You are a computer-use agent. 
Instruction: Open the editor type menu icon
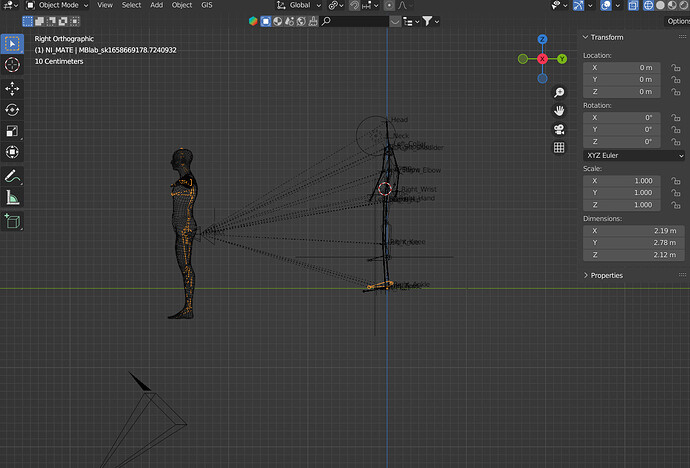click(x=10, y=5)
